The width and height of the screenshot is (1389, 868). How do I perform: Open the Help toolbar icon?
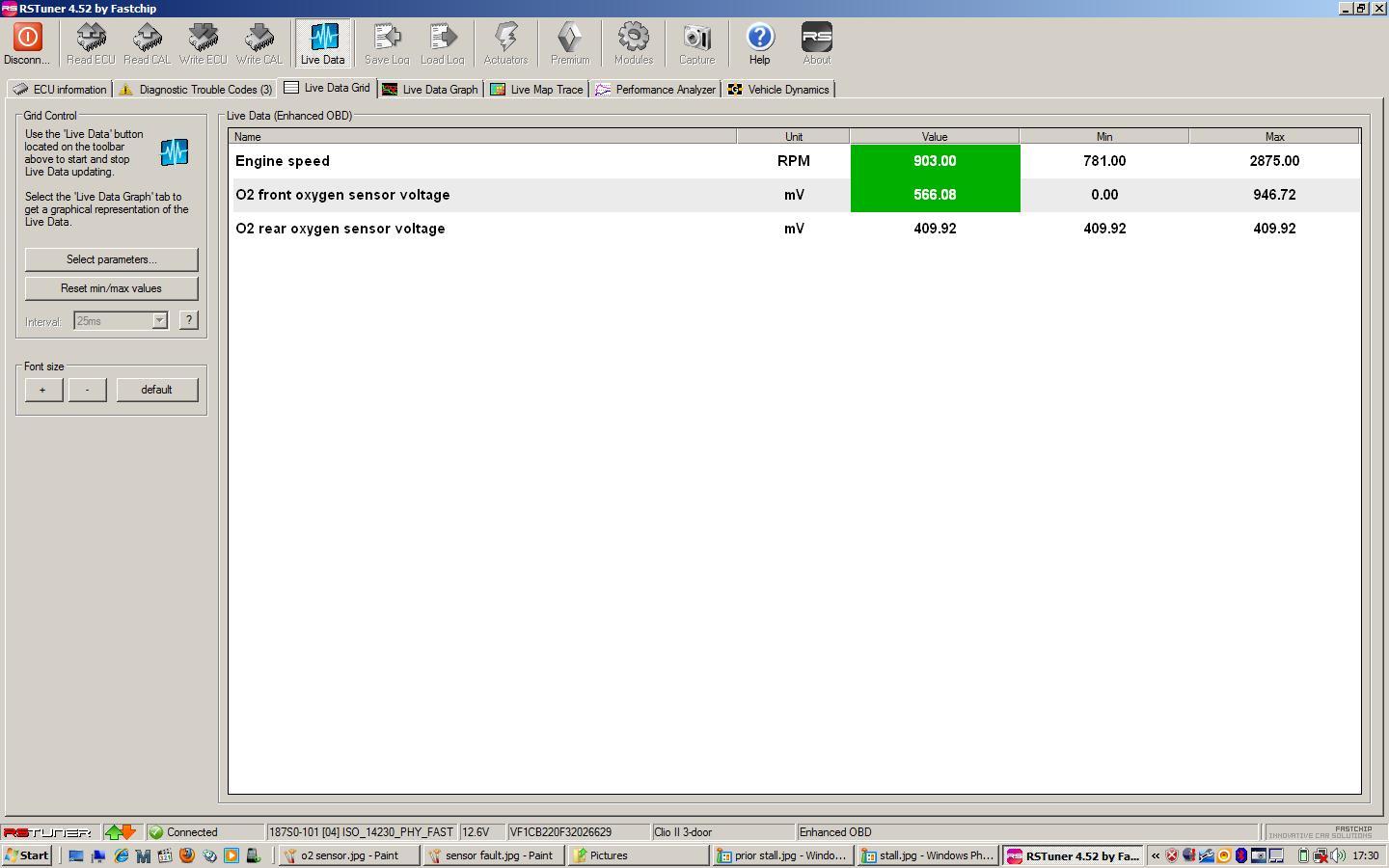[x=759, y=43]
